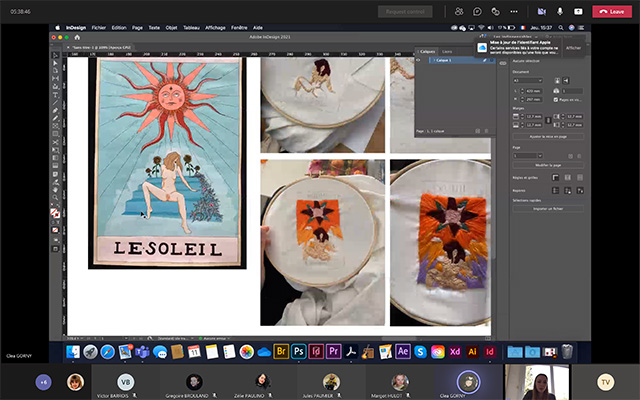Viewport: 640px width, 400px height.
Task: Adjust the top margin 12,7 mm stepper
Action: click(x=522, y=117)
